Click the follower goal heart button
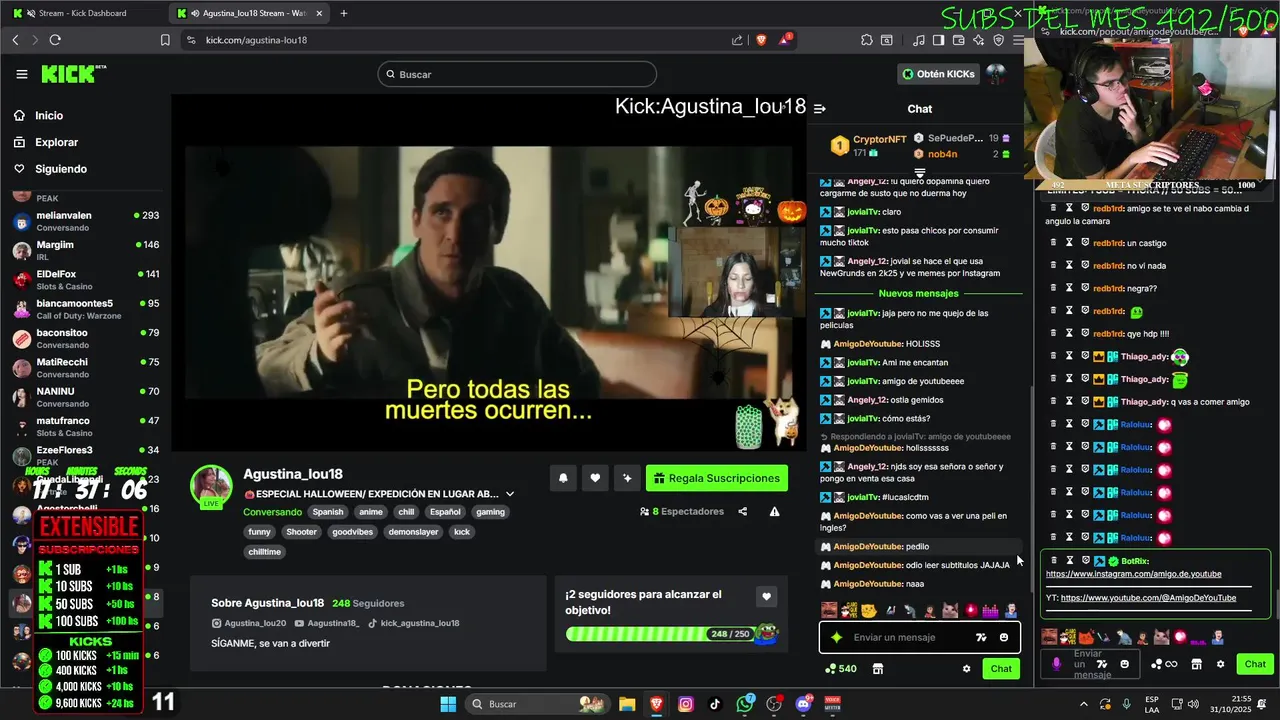 click(x=766, y=596)
